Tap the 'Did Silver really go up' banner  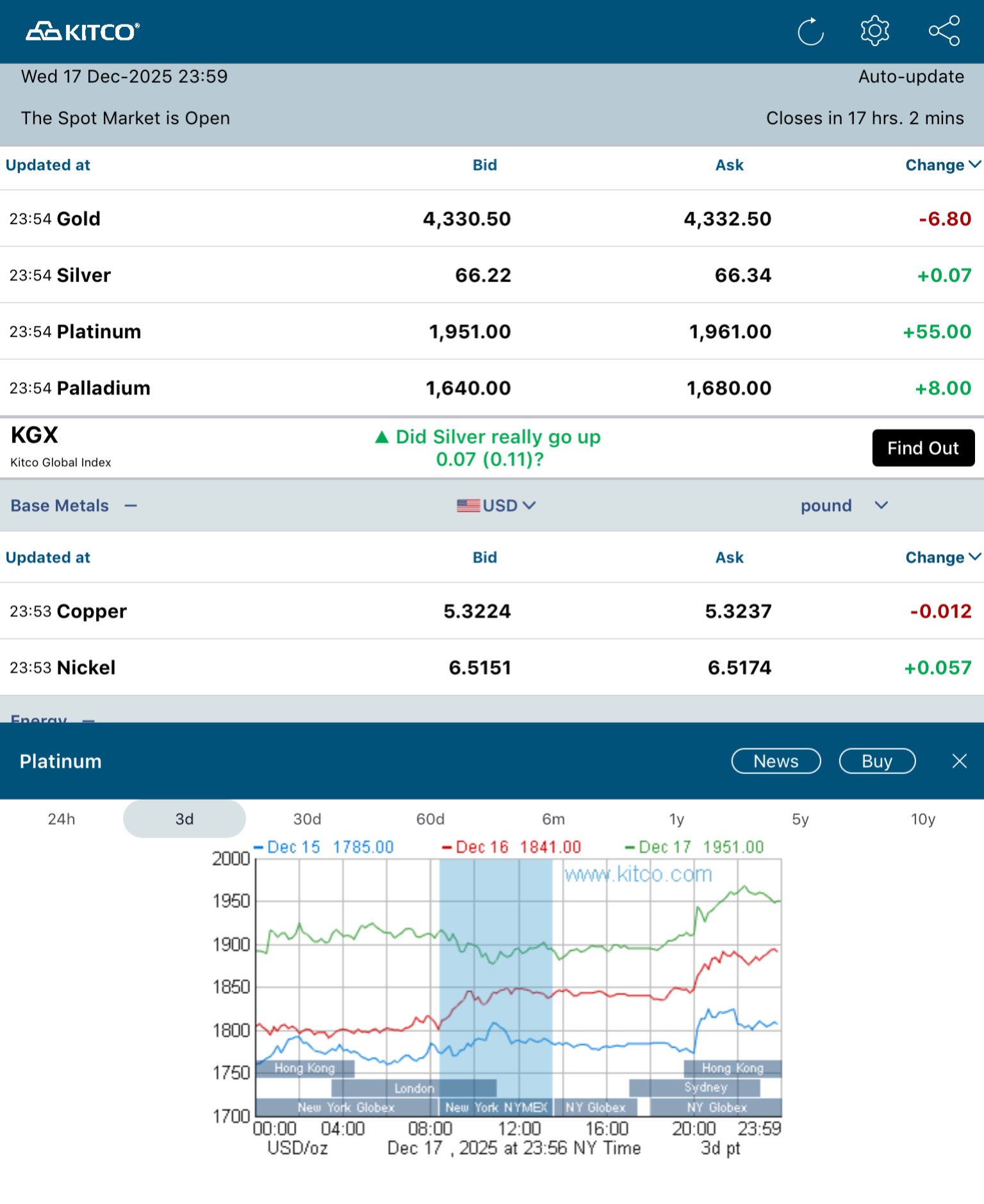(488, 448)
